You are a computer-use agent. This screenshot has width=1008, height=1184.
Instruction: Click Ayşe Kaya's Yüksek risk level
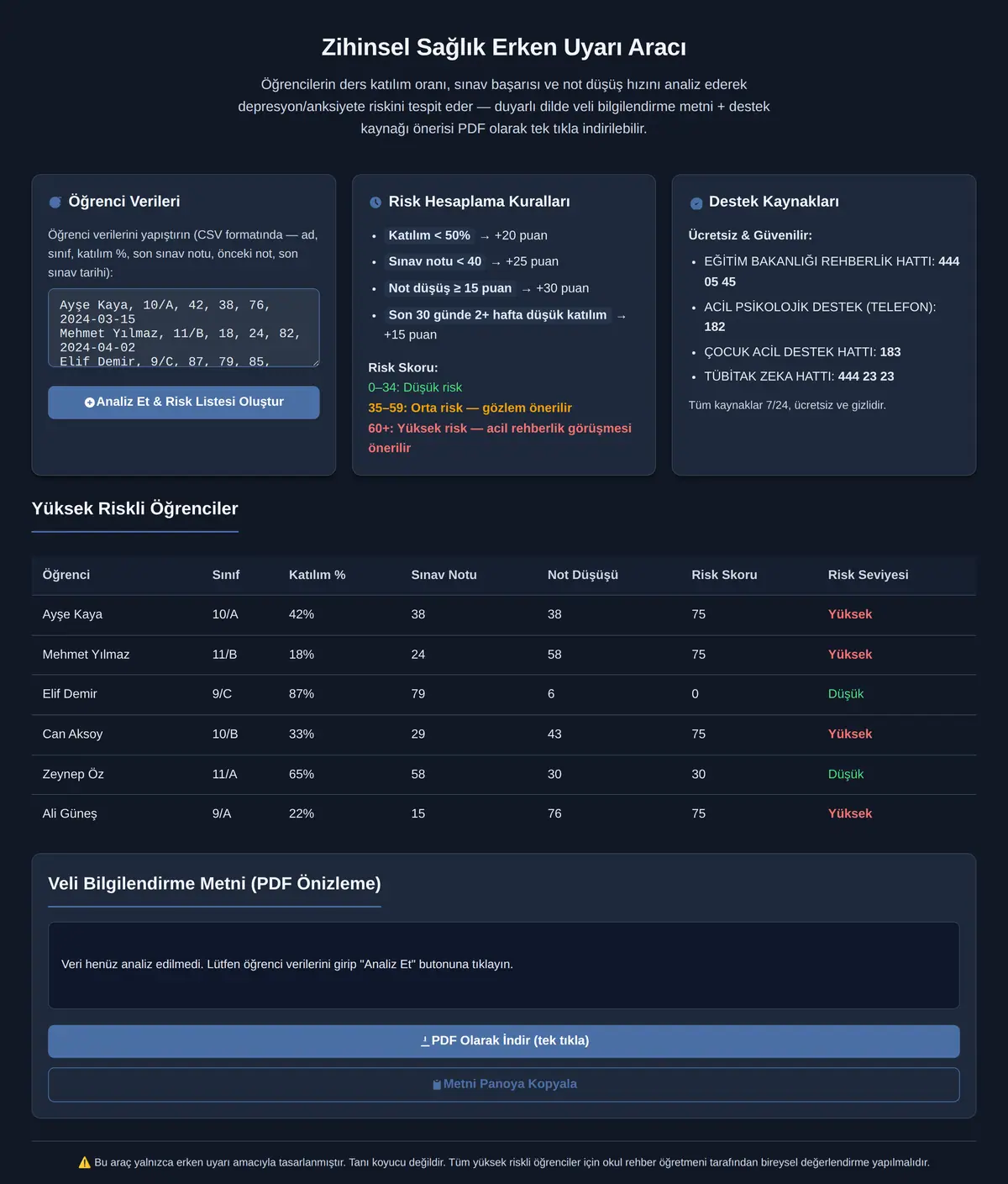pos(850,614)
